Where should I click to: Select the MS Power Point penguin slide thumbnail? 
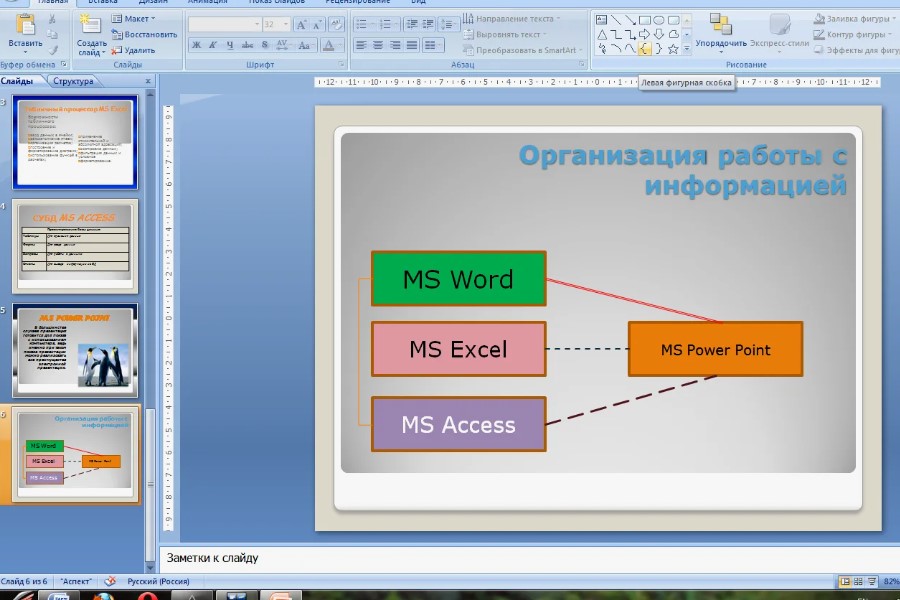tap(75, 351)
